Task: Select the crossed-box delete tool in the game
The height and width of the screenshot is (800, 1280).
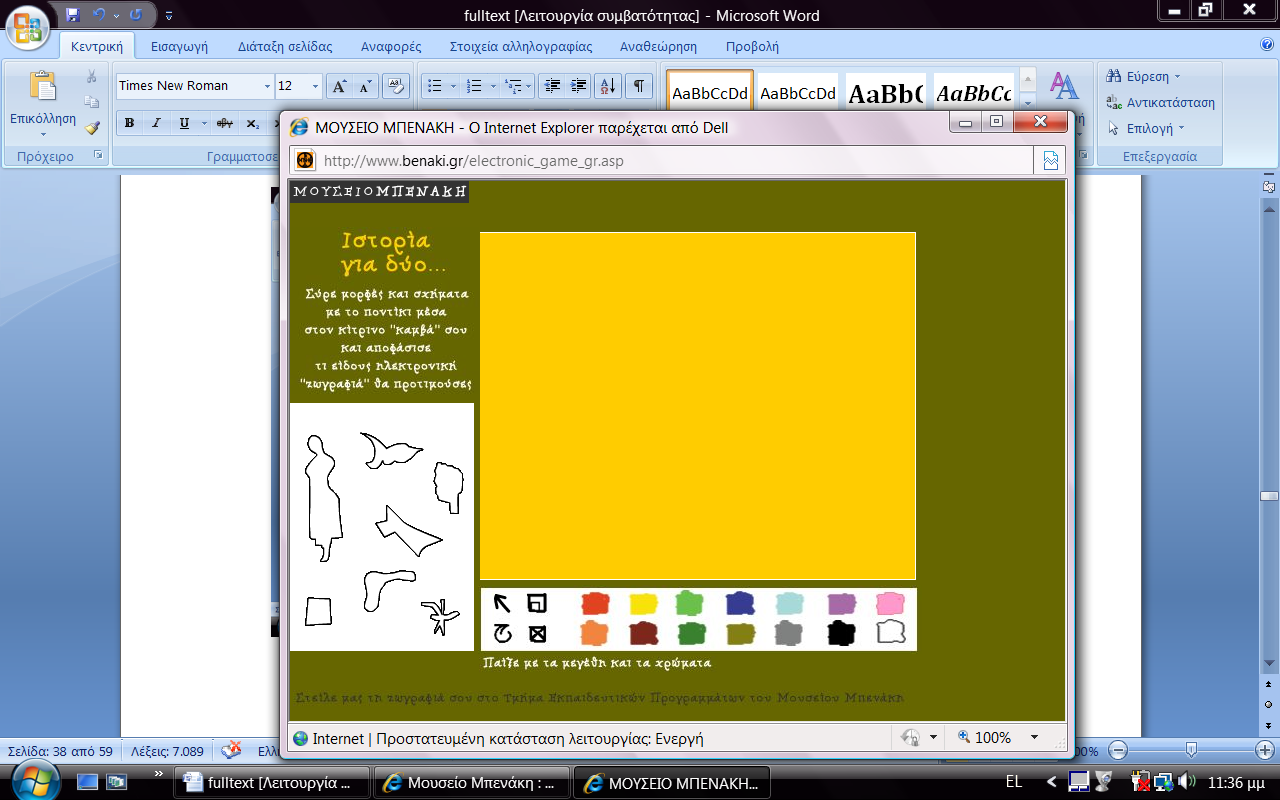Action: (537, 634)
